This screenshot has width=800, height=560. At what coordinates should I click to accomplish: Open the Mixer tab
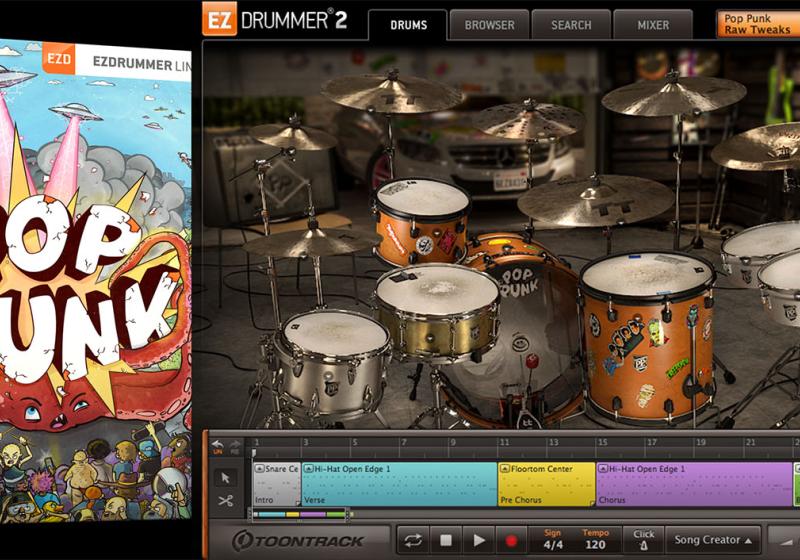tap(652, 24)
